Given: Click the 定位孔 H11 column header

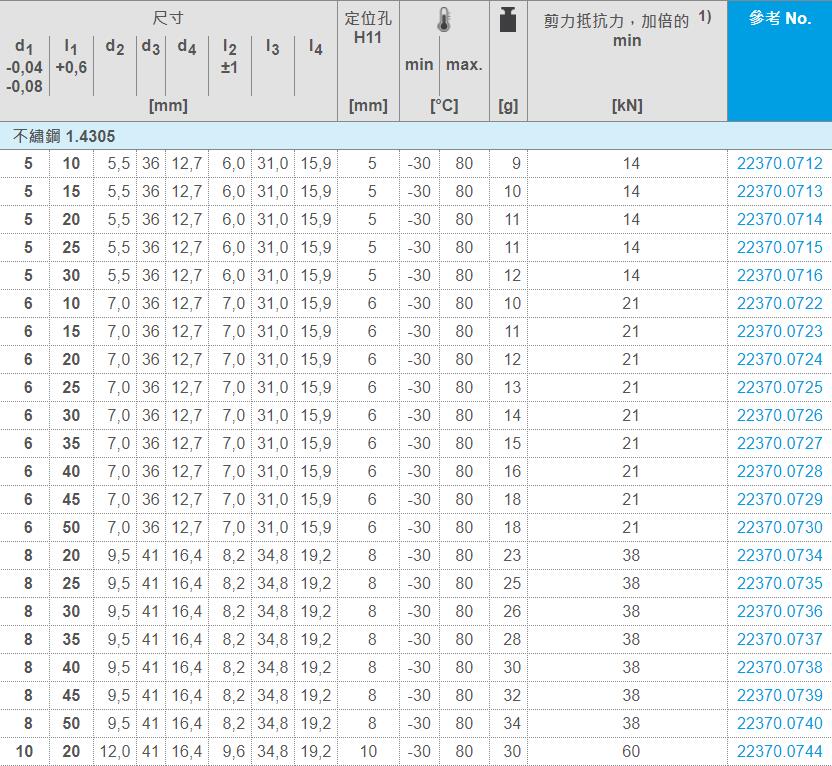Looking at the screenshot, I should tap(368, 27).
